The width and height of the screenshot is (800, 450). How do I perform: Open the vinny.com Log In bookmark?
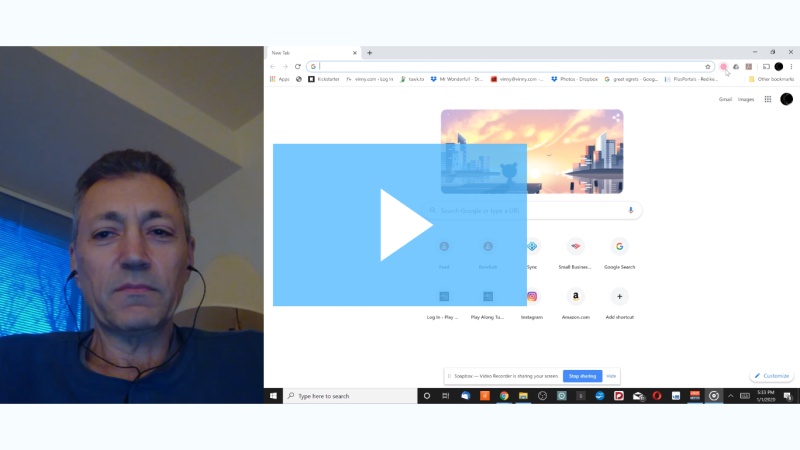click(369, 79)
